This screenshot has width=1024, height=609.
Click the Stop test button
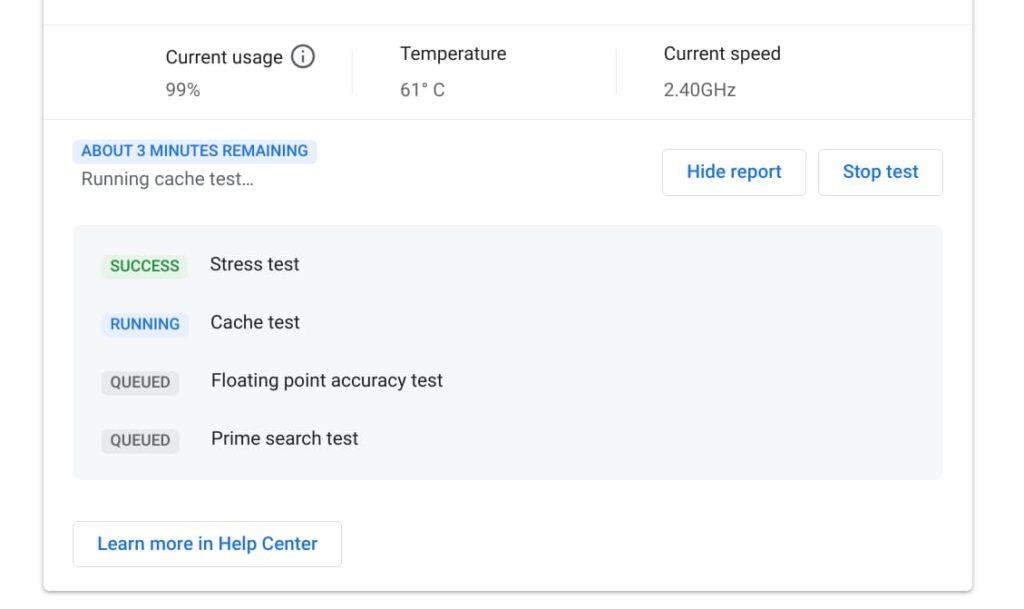[x=880, y=172]
